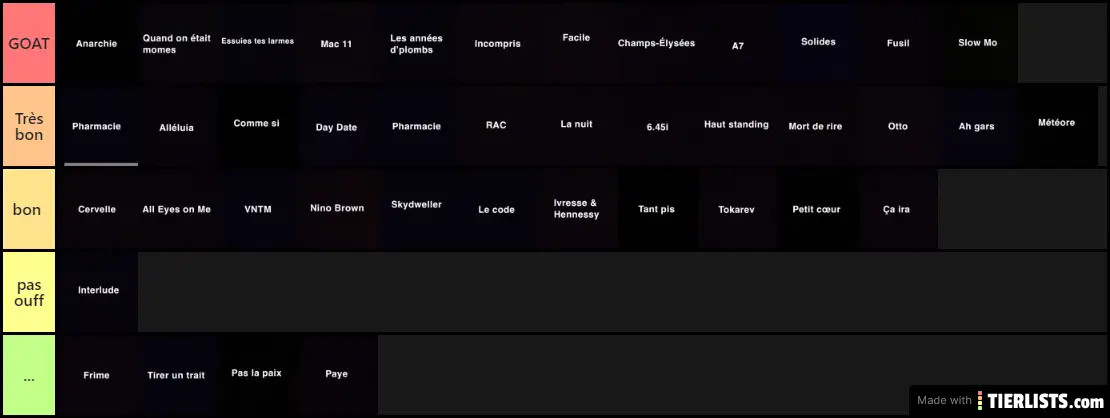Select the Mac 11 song tile
1110x418 pixels.
coord(337,43)
